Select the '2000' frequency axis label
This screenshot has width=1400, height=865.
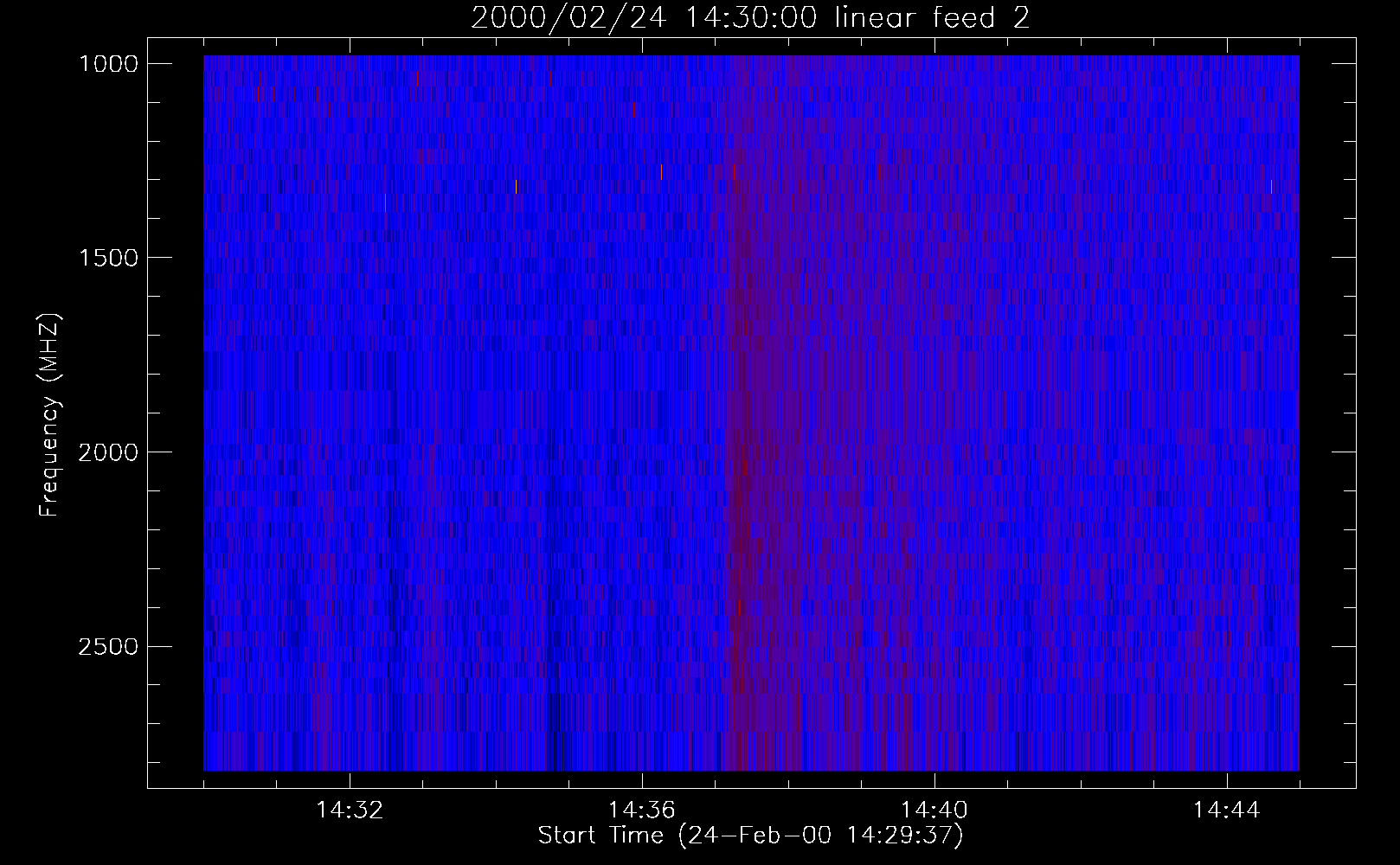108,452
